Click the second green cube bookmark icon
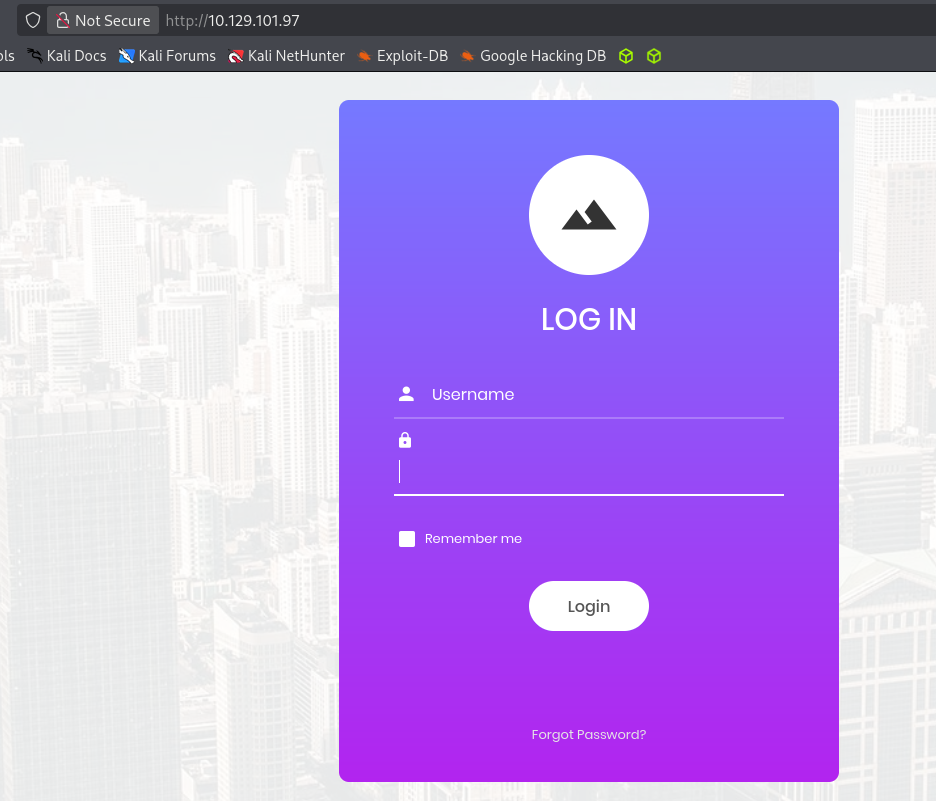 click(653, 56)
